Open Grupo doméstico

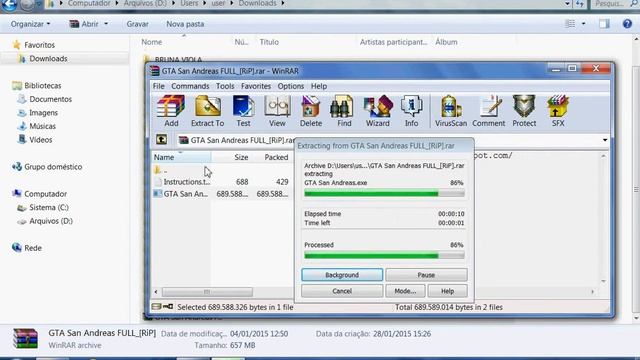pyautogui.click(x=53, y=167)
